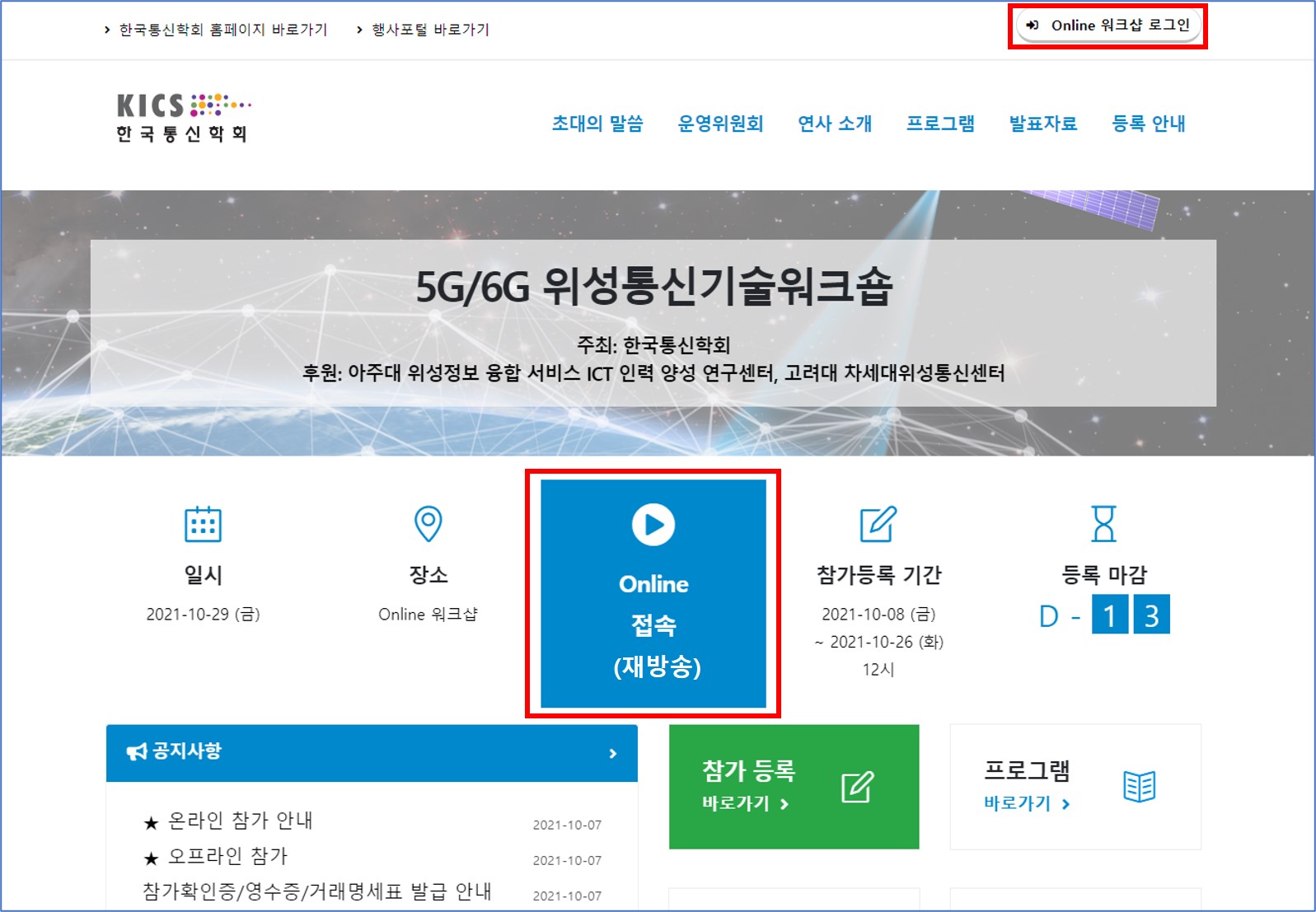Screen dimensions: 1316x912
Task: Click the edit icon above 참가등록 기간
Action: (x=878, y=524)
